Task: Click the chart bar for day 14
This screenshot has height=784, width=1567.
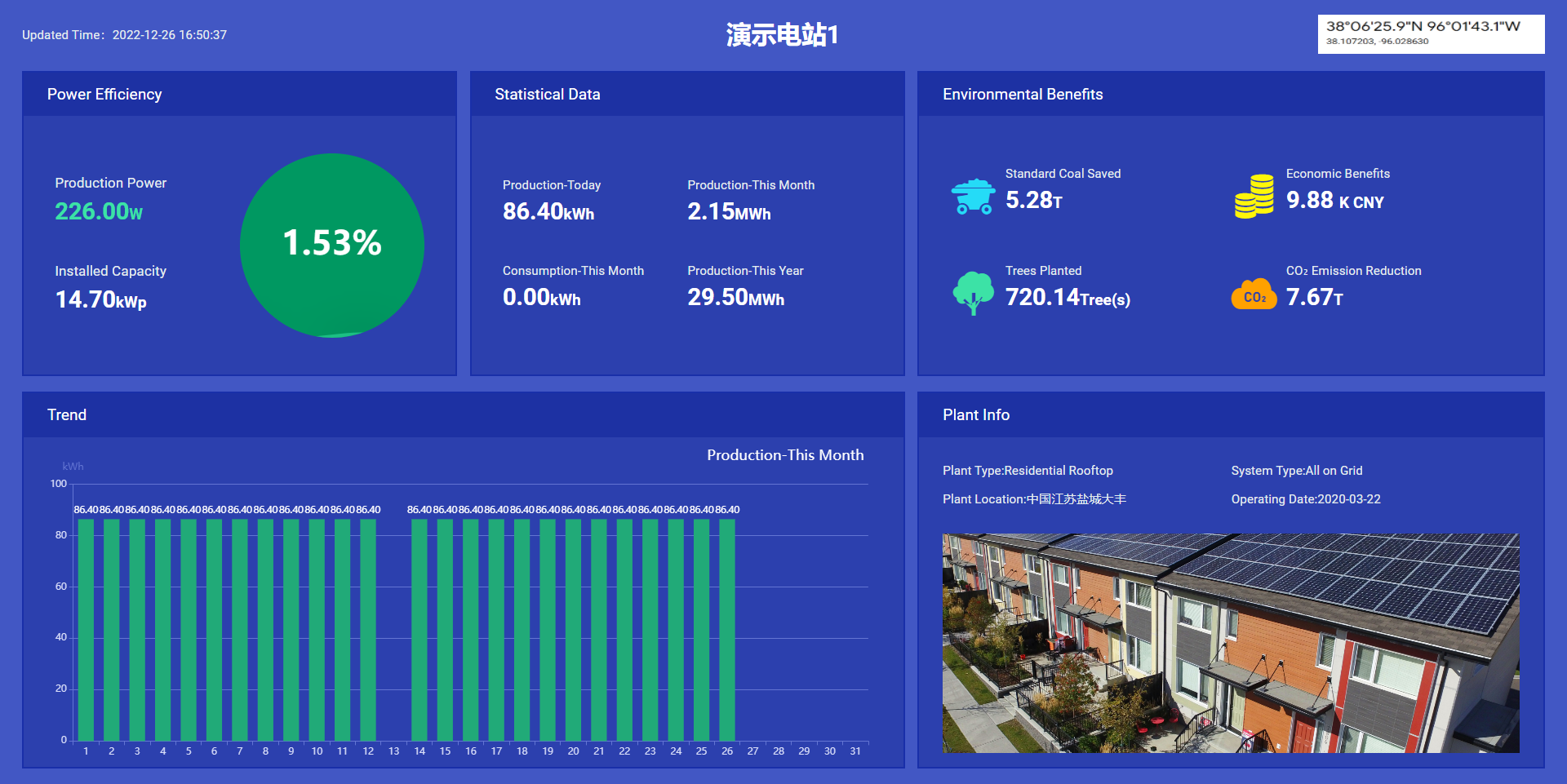Action: [x=419, y=630]
